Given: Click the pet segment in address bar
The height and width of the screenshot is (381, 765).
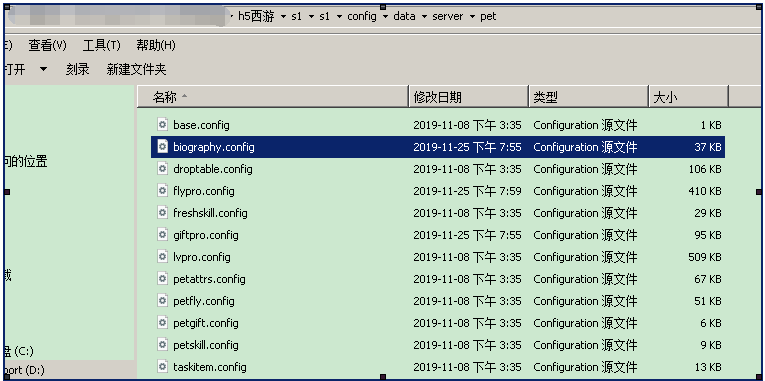Looking at the screenshot, I should [488, 17].
